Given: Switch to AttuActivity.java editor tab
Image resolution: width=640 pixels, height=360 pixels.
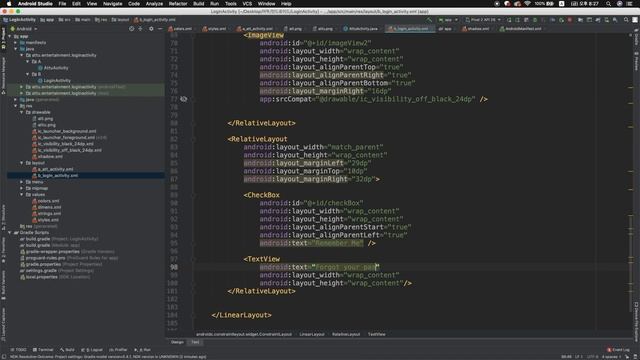Looking at the screenshot, I should [360, 29].
